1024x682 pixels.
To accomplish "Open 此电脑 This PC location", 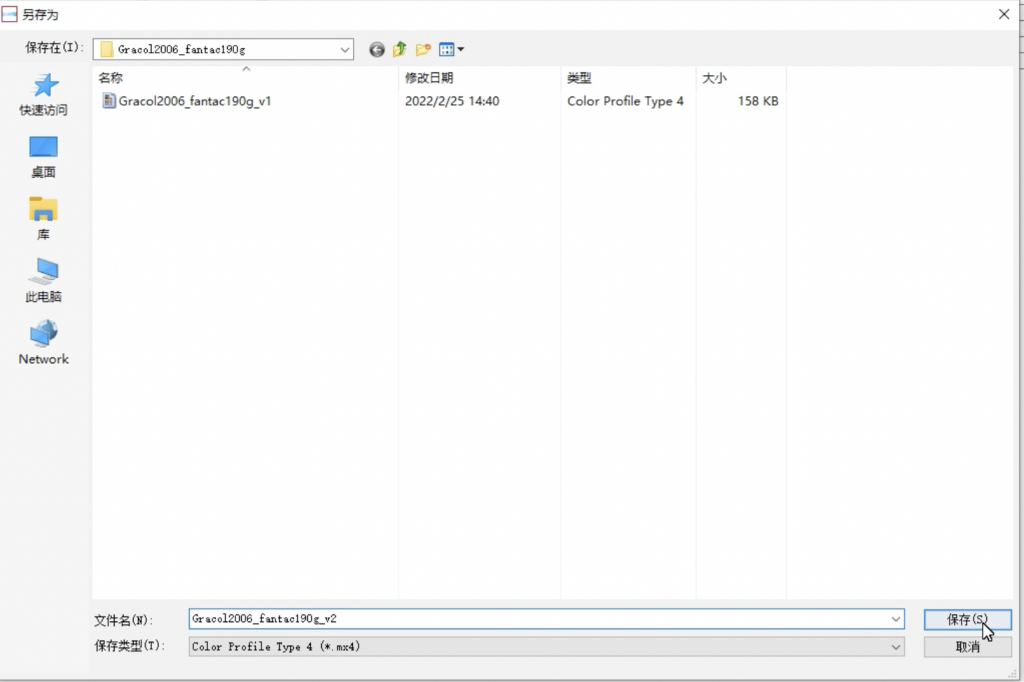I will pos(44,281).
